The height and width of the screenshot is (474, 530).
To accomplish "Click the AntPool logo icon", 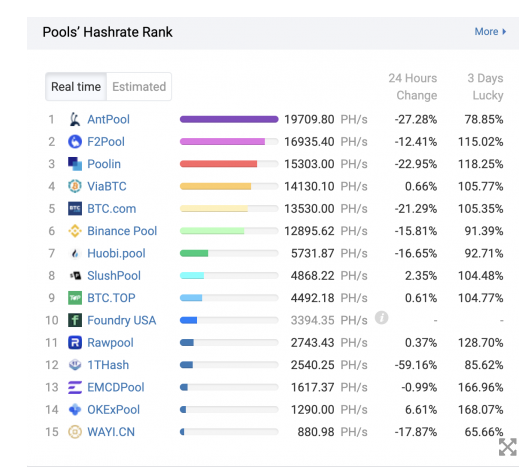I will coord(75,119).
